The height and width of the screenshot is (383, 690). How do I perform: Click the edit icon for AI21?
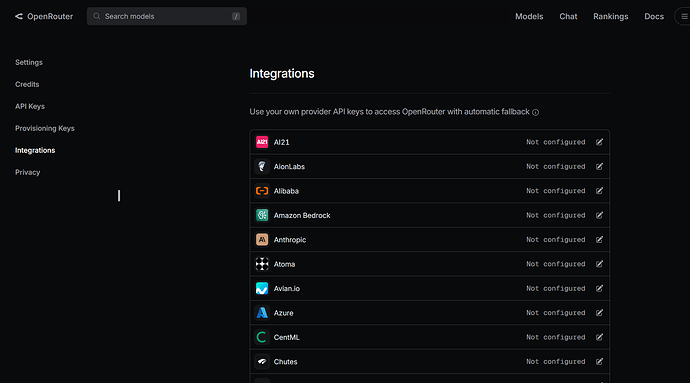(x=599, y=142)
